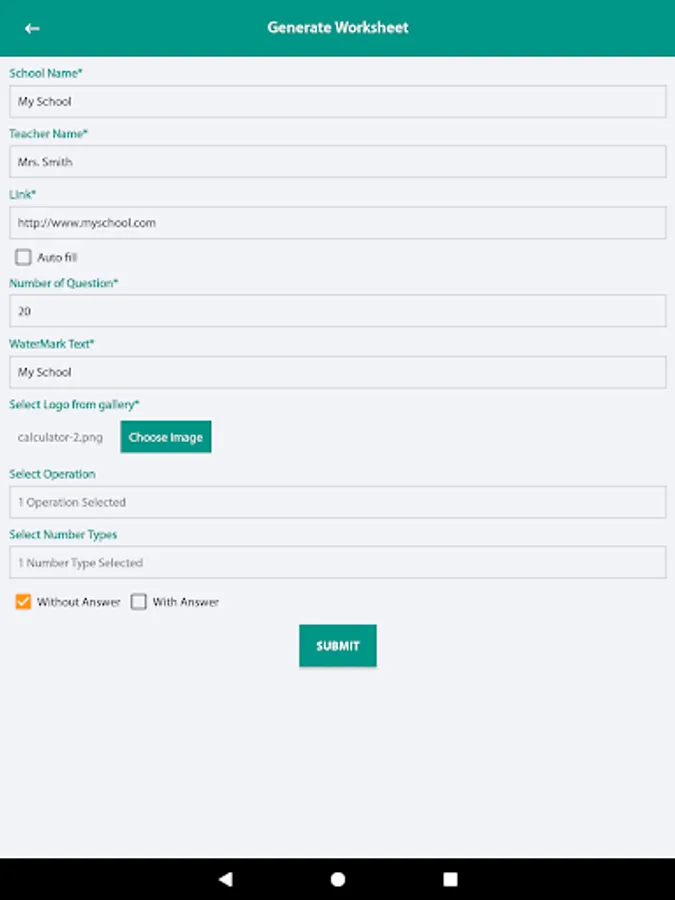675x900 pixels.
Task: Select the School Name input field
Action: pyautogui.click(x=337, y=101)
